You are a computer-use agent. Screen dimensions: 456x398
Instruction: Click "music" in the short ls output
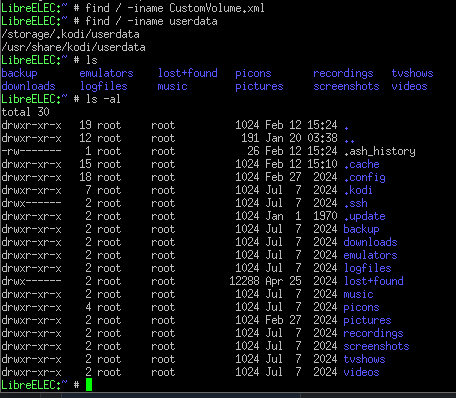click(x=172, y=86)
